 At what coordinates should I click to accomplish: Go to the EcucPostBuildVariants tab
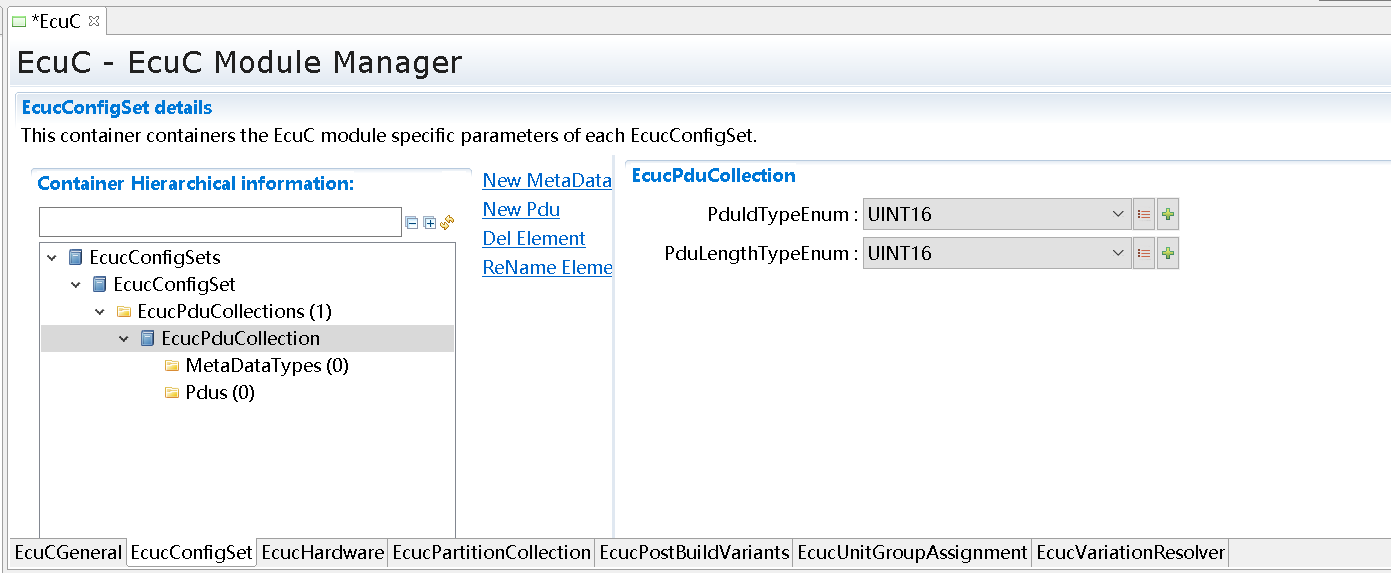pos(694,552)
